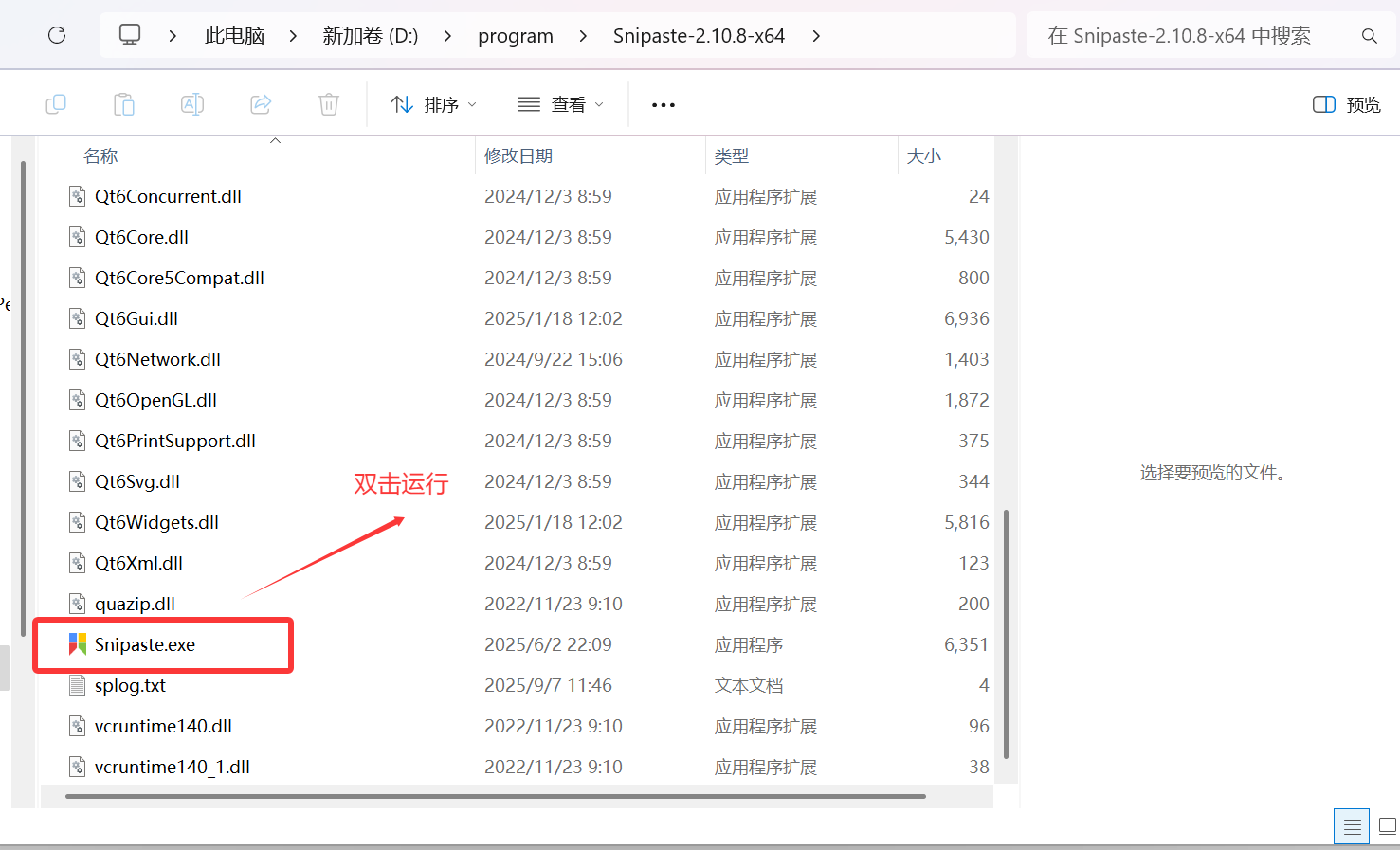Image resolution: width=1400 pixels, height=850 pixels.
Task: Click size 6,936 of Qt6Gui.dll
Action: click(966, 318)
